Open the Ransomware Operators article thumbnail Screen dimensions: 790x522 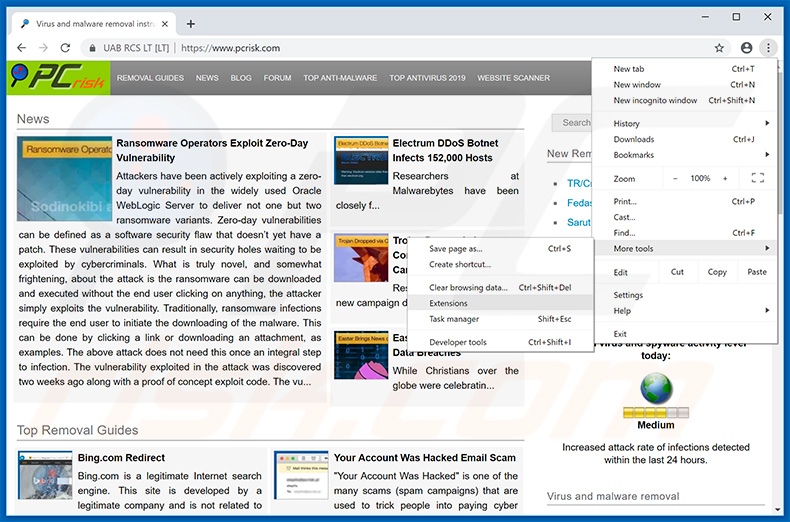click(64, 178)
